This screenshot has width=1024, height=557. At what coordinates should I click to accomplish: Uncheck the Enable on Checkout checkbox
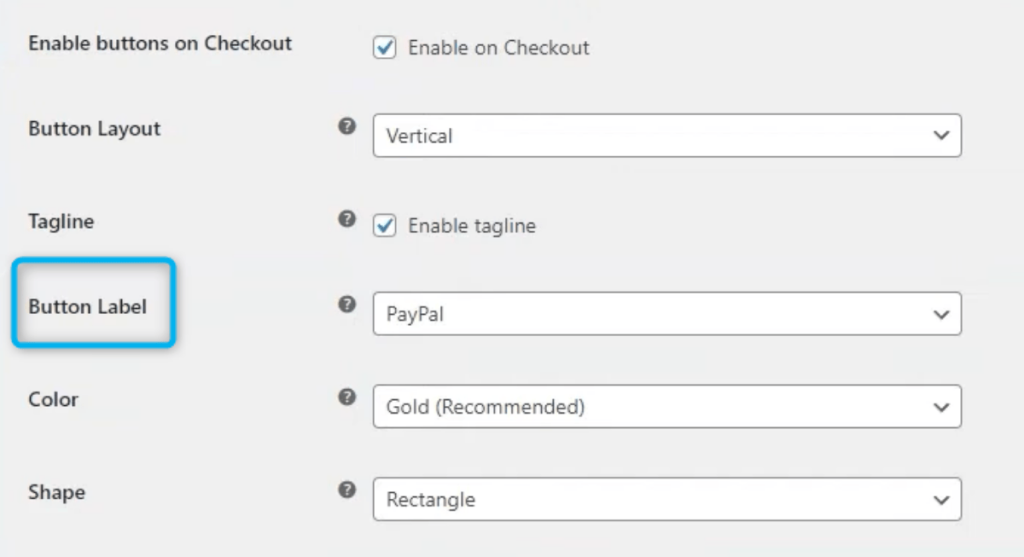(385, 47)
